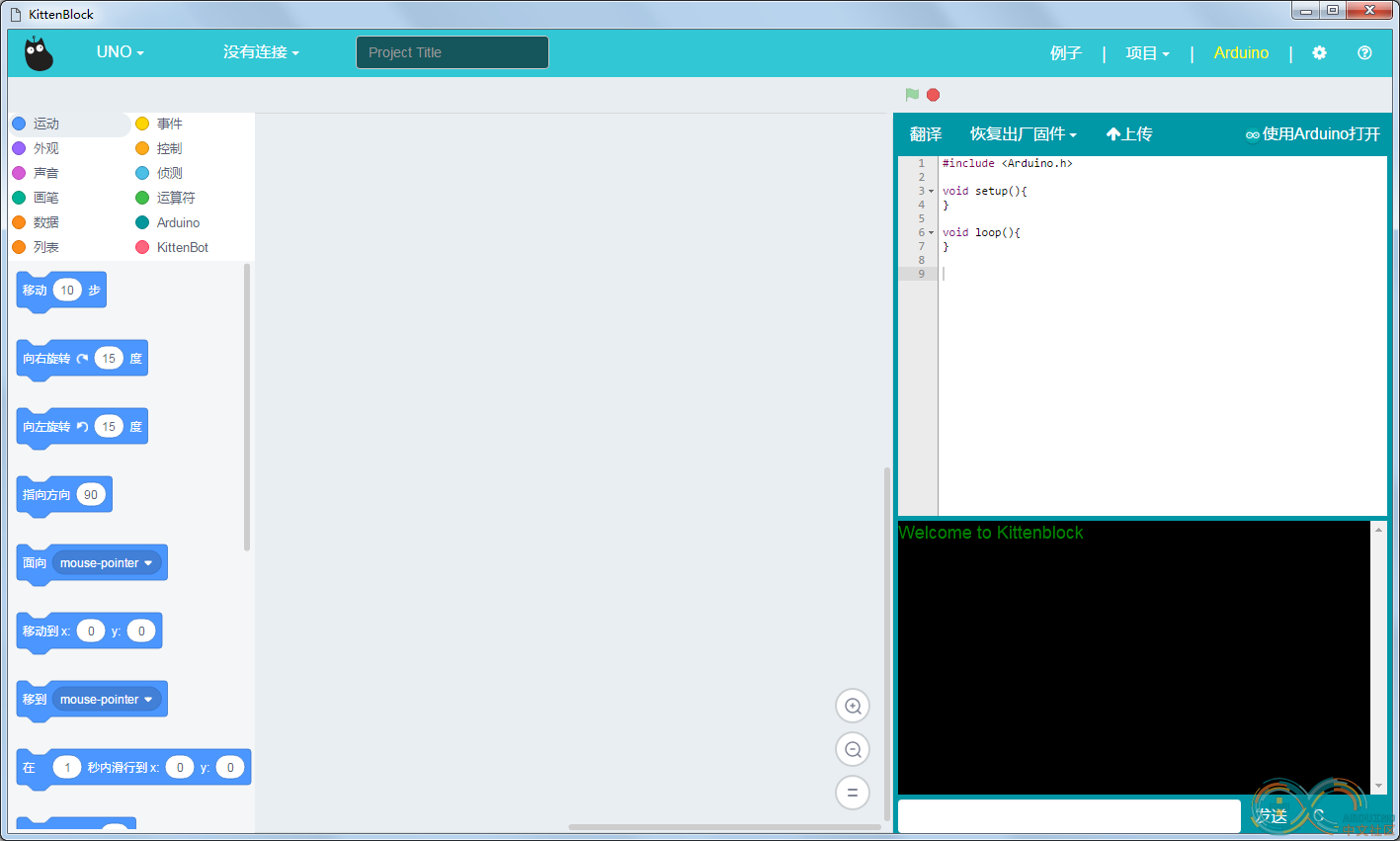The width and height of the screenshot is (1400, 841).
Task: Click the y value in 移动到 block
Action: [x=141, y=631]
